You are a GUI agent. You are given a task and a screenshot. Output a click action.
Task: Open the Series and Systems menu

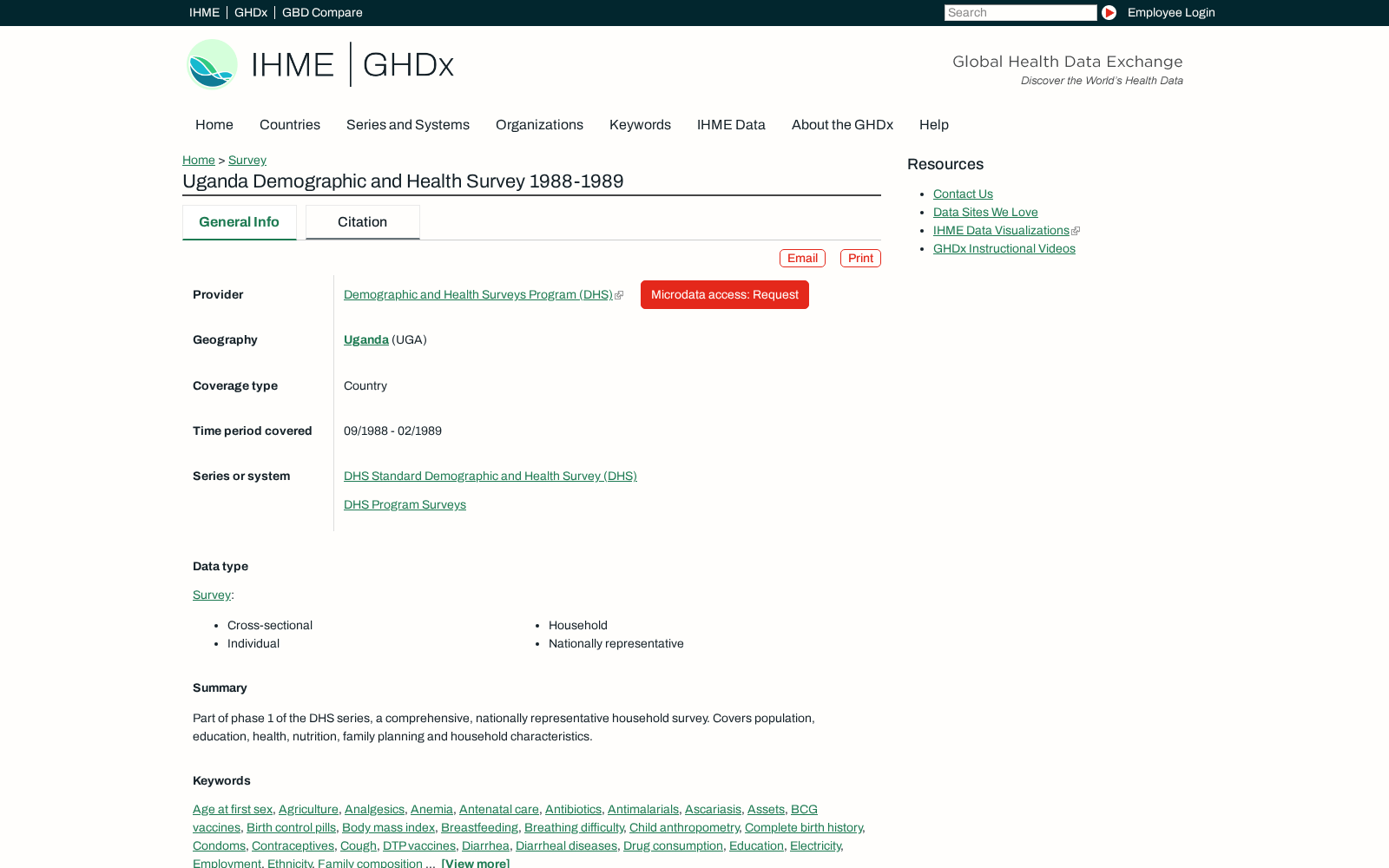[x=408, y=125]
